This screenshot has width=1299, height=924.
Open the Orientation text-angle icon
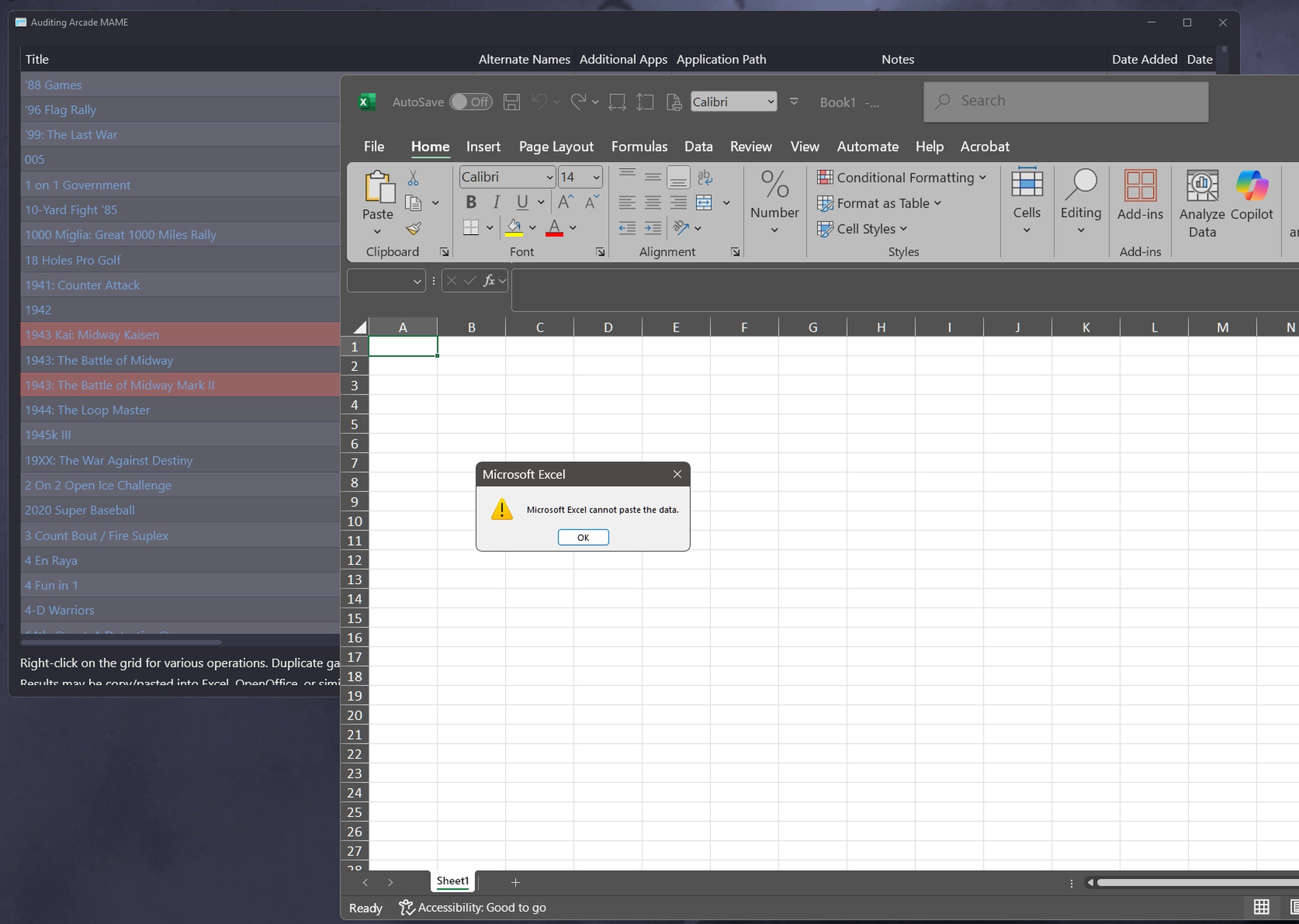point(680,227)
